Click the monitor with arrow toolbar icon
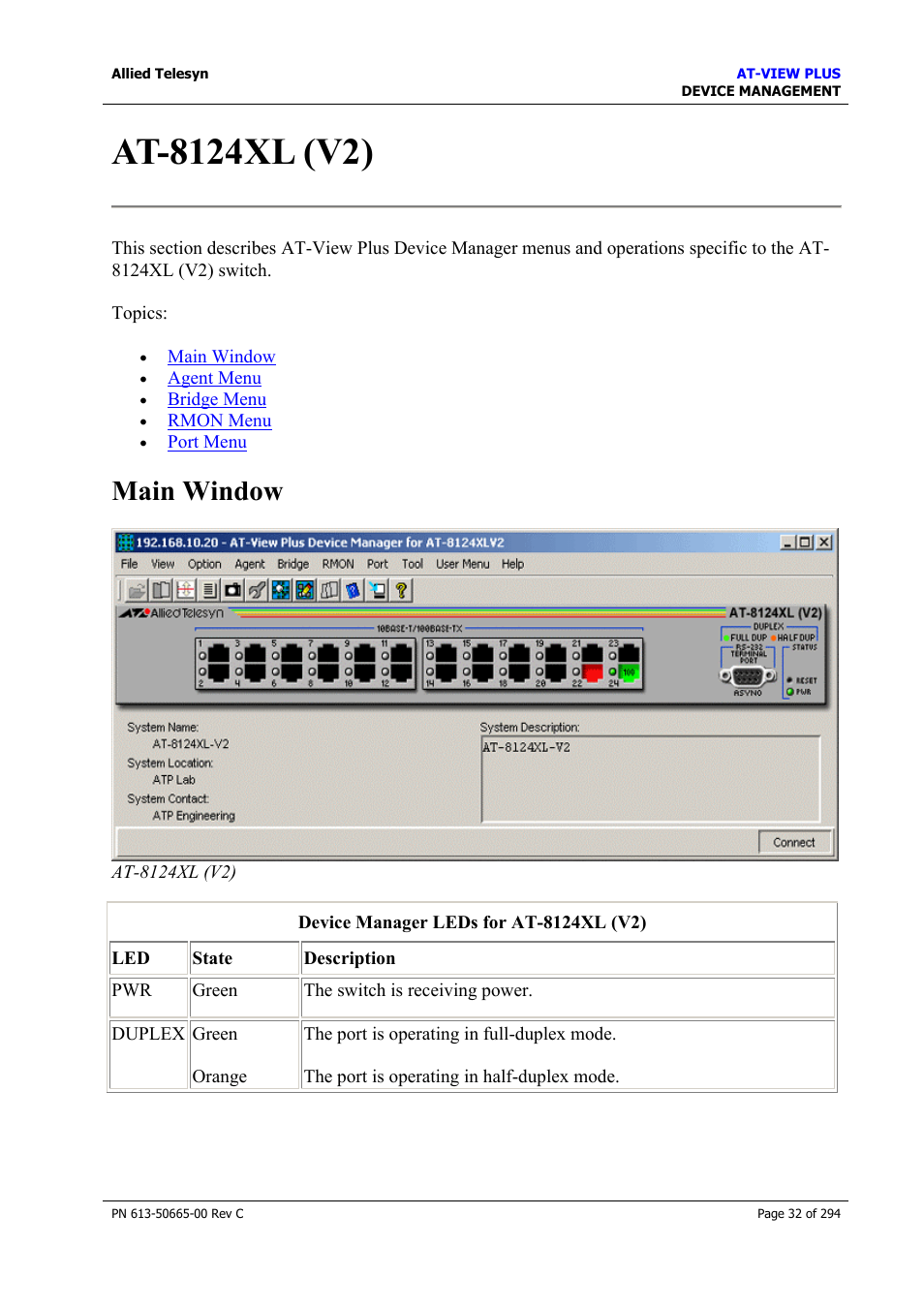The image size is (924, 1309). (x=377, y=590)
